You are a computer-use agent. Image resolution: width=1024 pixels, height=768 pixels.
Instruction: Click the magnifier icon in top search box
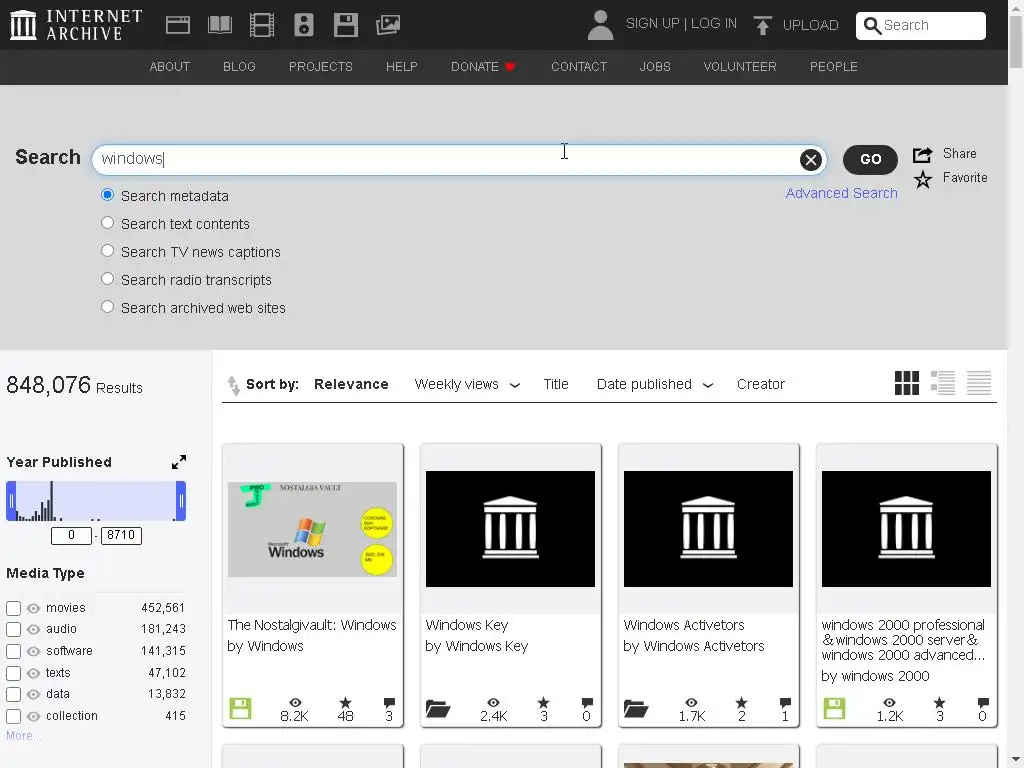(872, 25)
